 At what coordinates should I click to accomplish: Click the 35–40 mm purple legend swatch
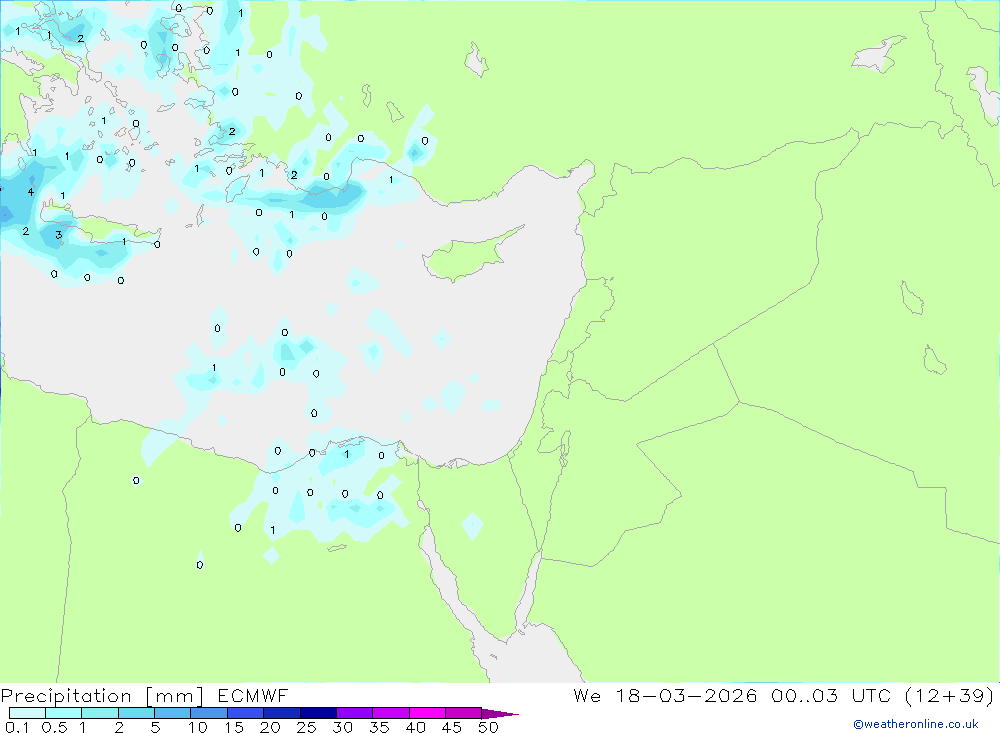pos(391,713)
